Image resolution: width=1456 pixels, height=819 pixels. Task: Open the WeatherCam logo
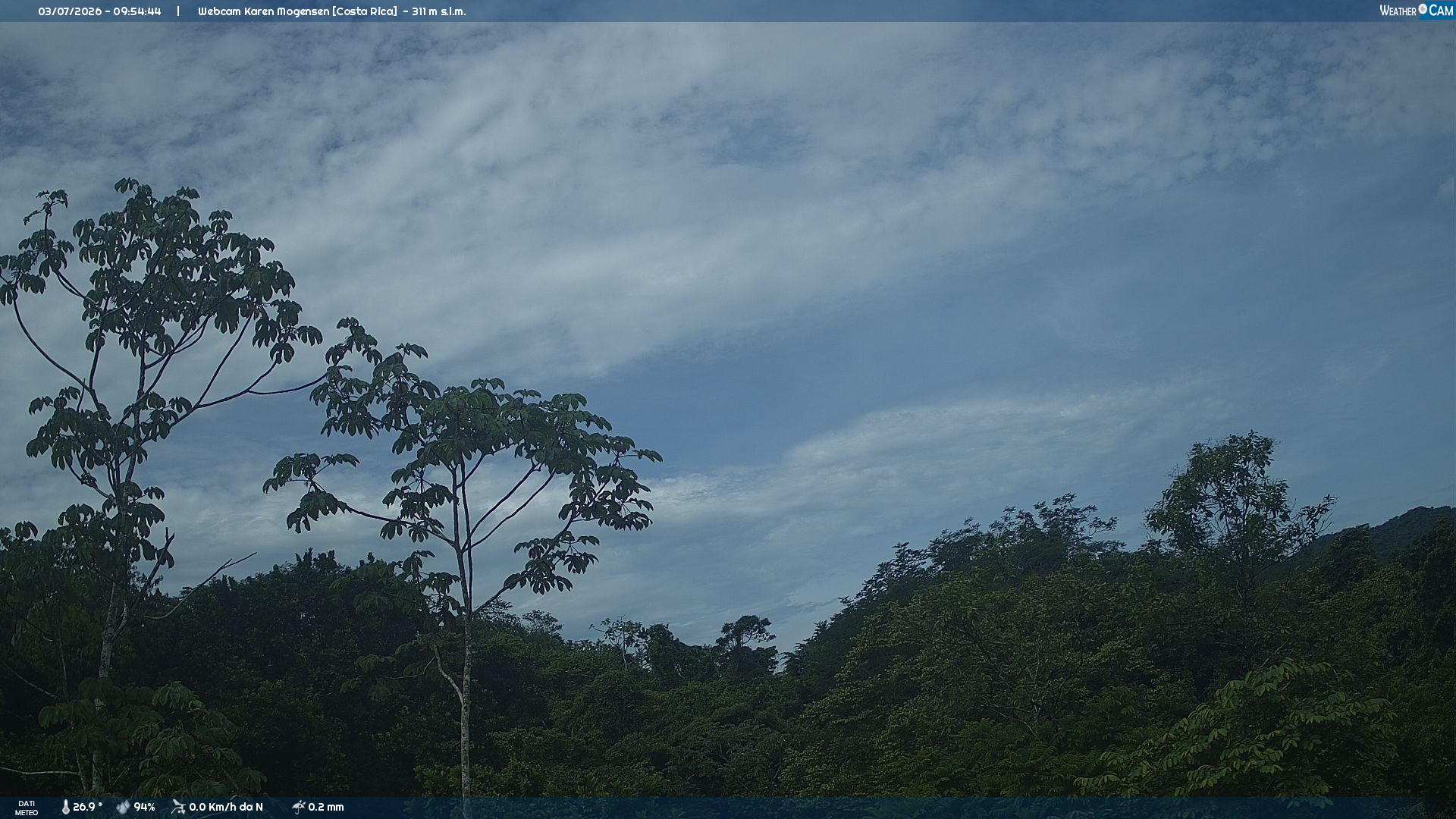pos(1417,11)
